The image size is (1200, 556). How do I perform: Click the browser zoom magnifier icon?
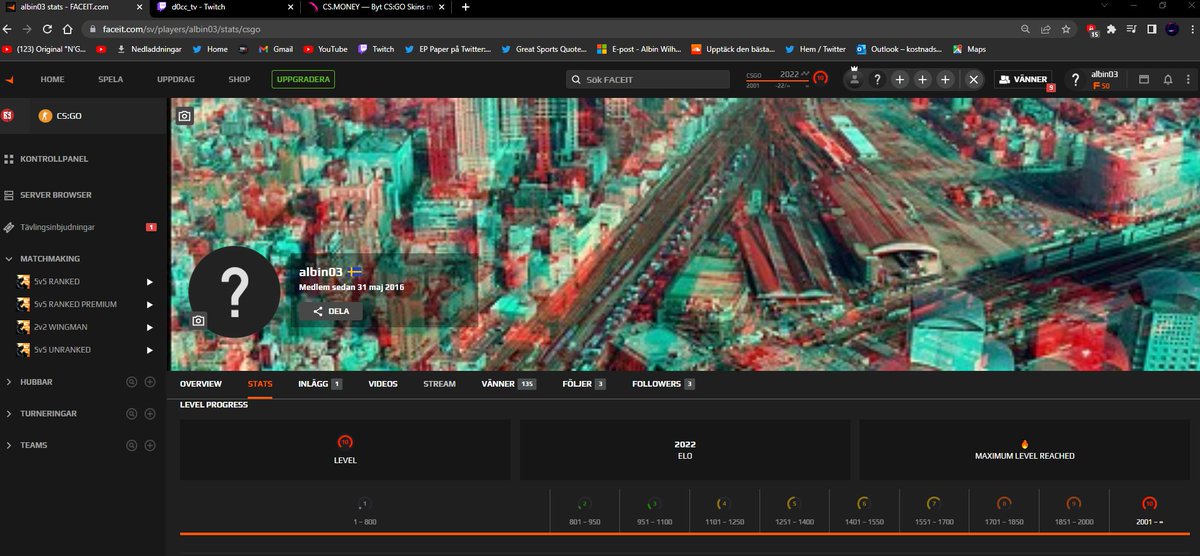[1025, 29]
